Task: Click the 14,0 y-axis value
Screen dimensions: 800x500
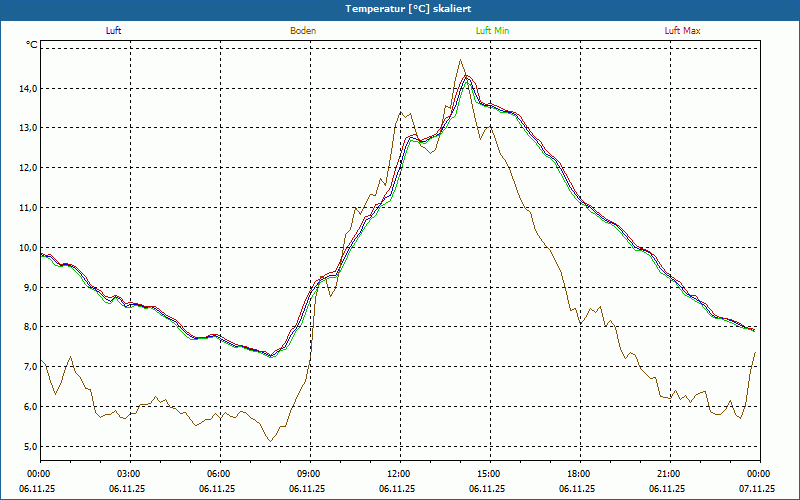Action: tap(25, 88)
